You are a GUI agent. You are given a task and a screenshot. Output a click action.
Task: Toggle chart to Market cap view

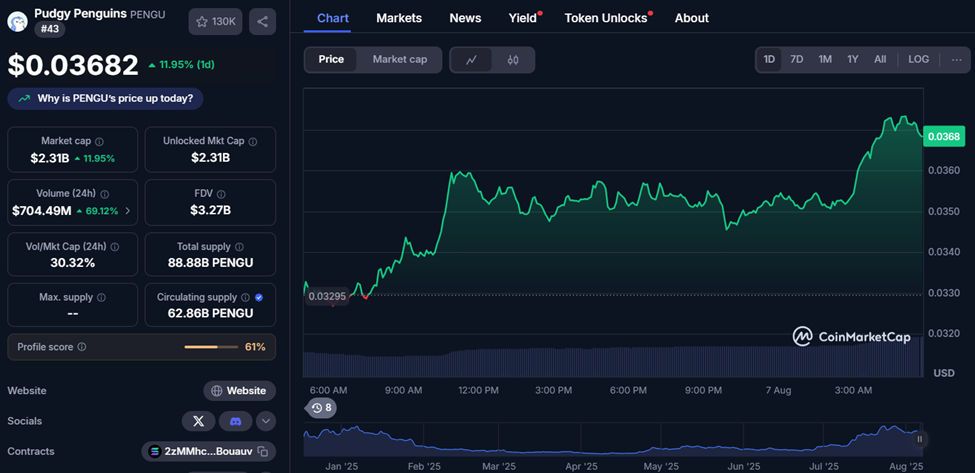coord(400,60)
